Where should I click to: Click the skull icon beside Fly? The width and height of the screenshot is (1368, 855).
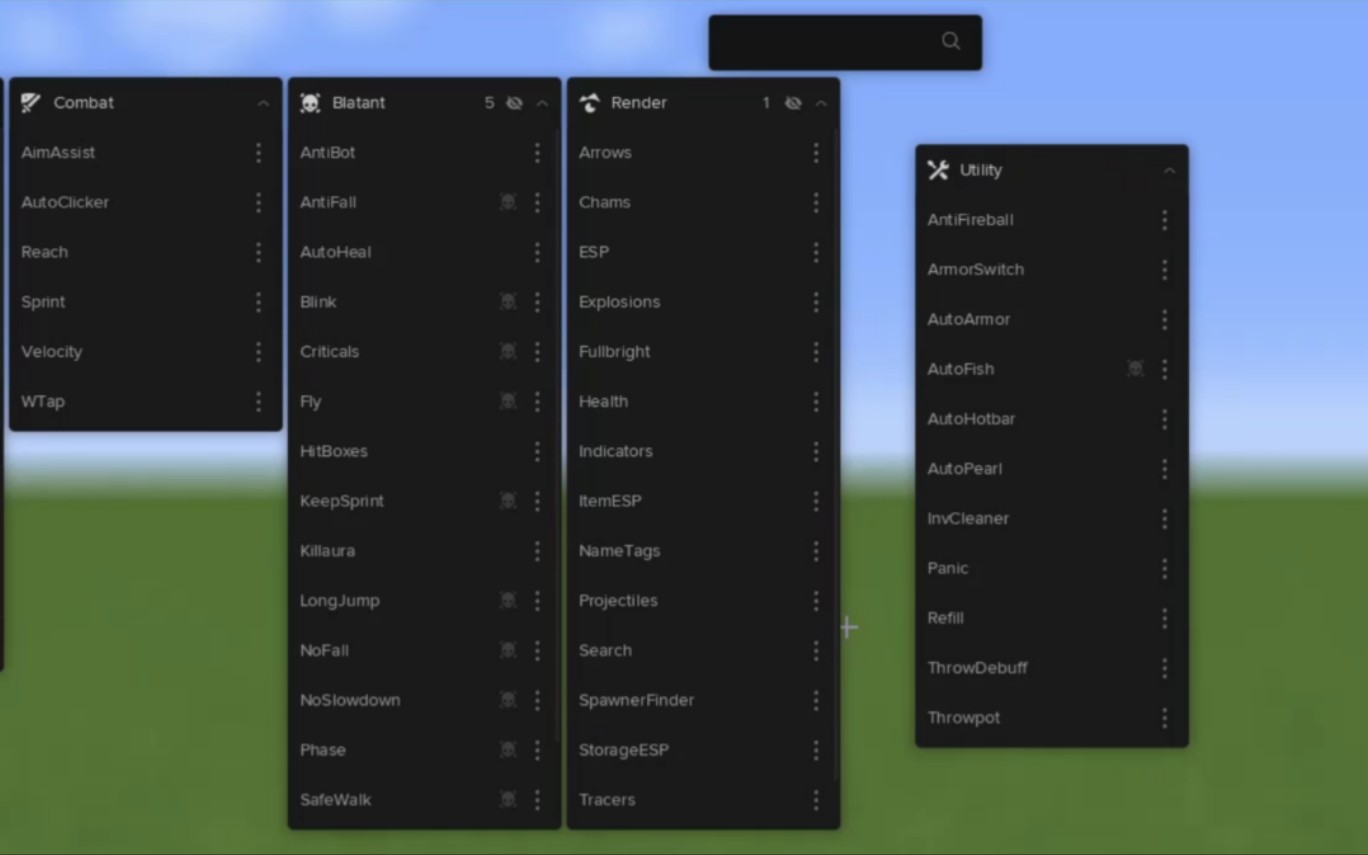(508, 401)
